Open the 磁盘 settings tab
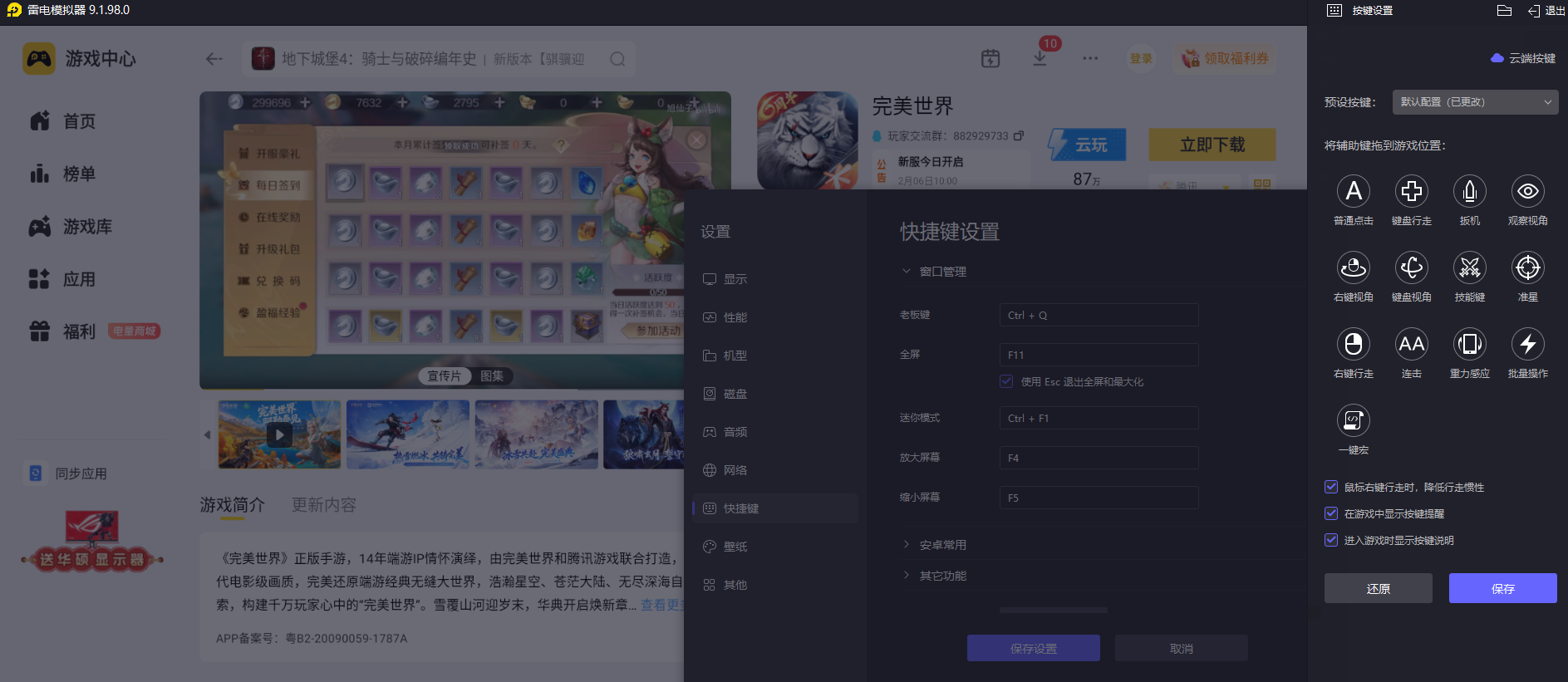The height and width of the screenshot is (682, 1568). tap(775, 394)
